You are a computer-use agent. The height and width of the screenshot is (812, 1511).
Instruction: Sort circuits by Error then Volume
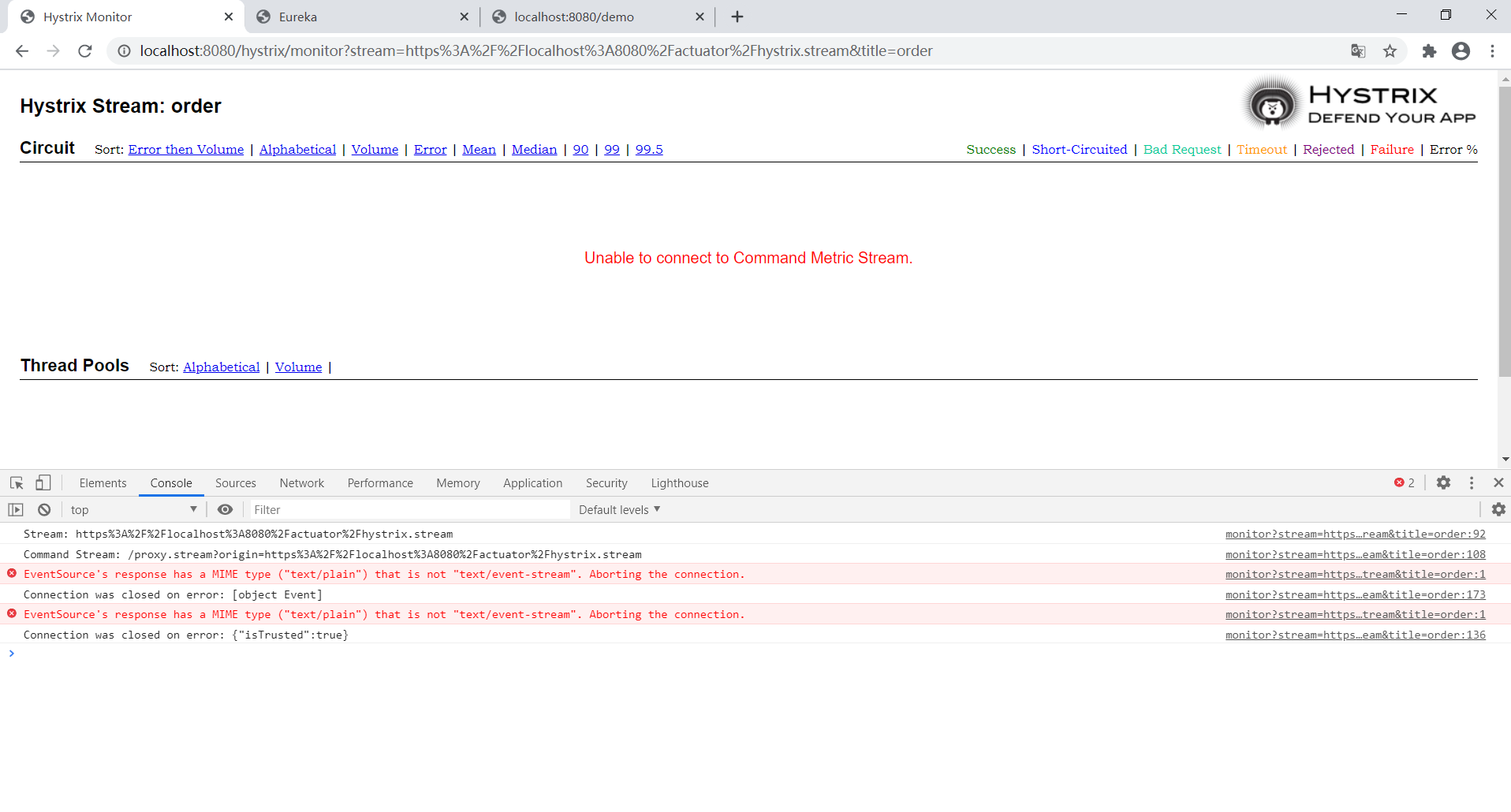point(186,150)
